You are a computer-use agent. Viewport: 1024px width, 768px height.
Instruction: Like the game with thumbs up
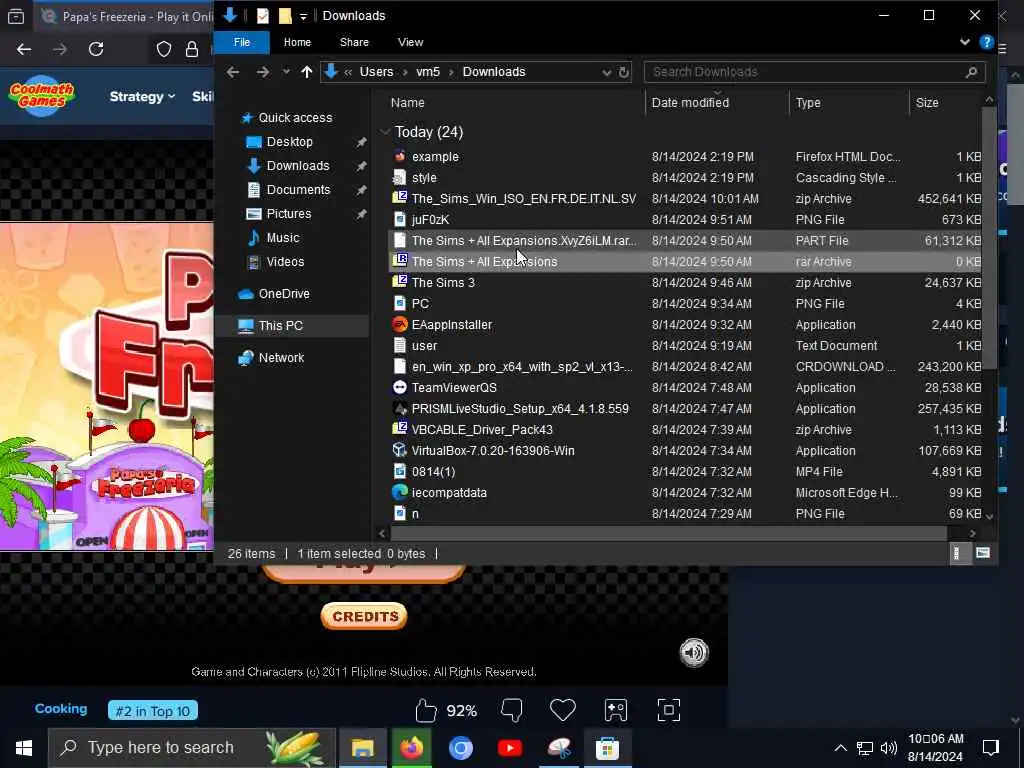click(x=426, y=711)
